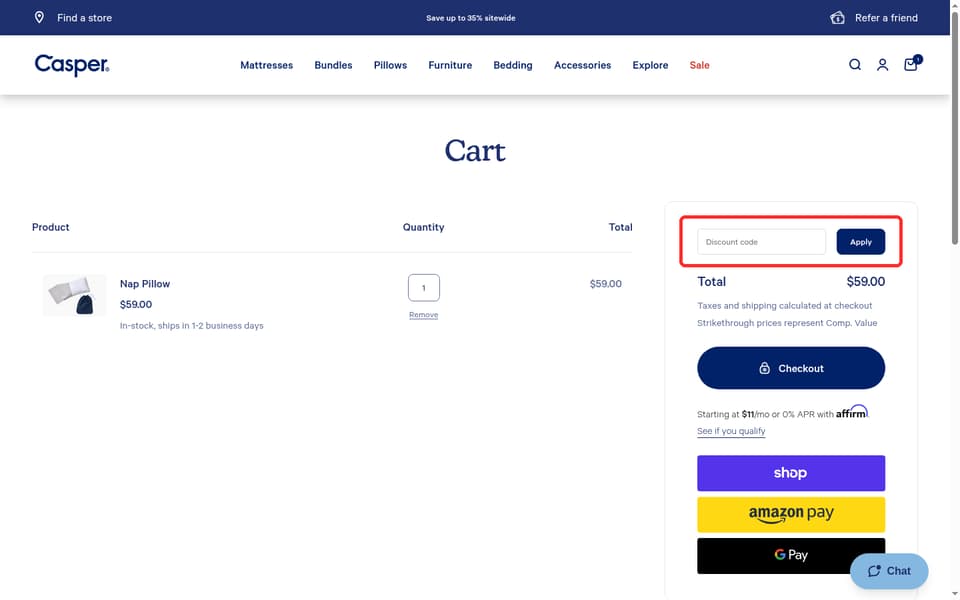This screenshot has width=960, height=600.
Task: Open the Explore menu
Action: pos(650,65)
